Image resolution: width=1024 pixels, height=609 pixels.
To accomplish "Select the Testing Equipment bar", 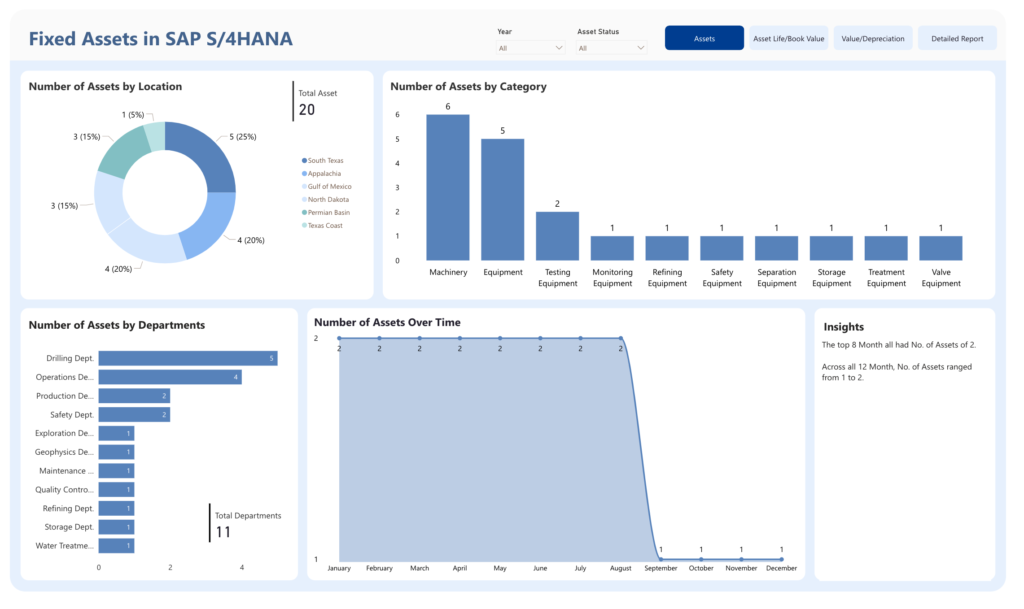I will click(x=557, y=236).
